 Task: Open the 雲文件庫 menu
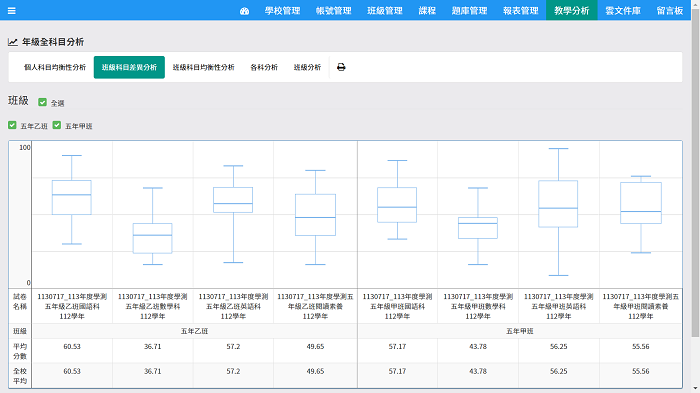(623, 11)
